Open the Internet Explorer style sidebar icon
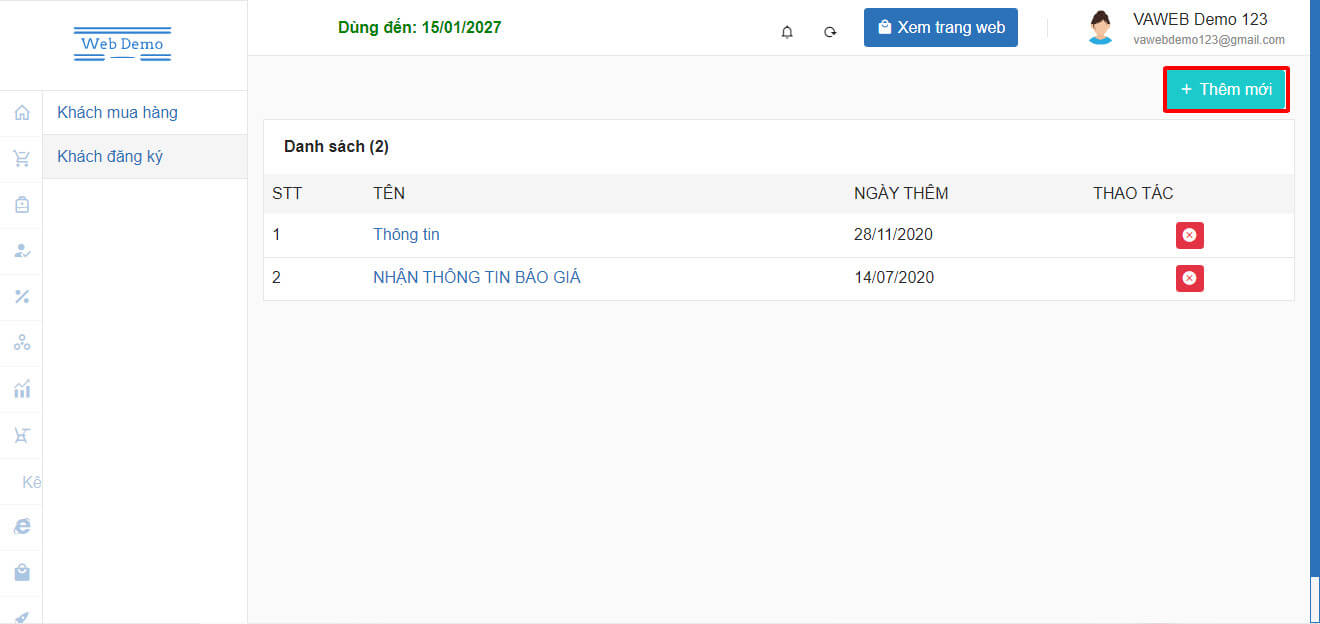 pos(22,526)
